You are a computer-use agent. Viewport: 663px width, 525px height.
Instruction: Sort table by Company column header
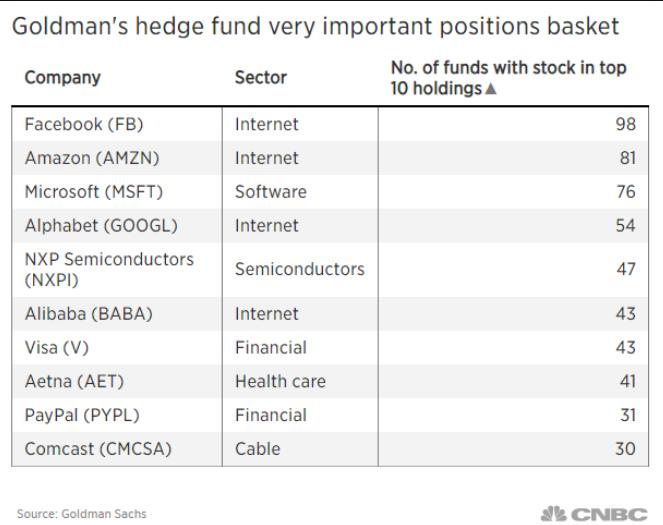[63, 77]
